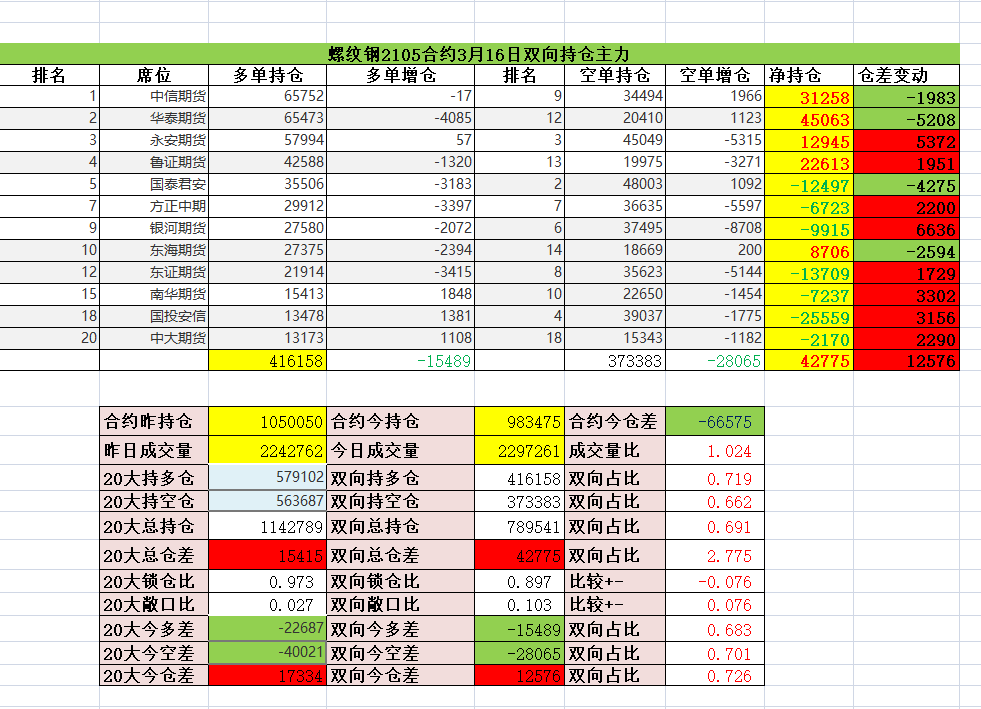Click the 双向总持仓 value 789541
The width and height of the screenshot is (981, 709).
point(520,526)
